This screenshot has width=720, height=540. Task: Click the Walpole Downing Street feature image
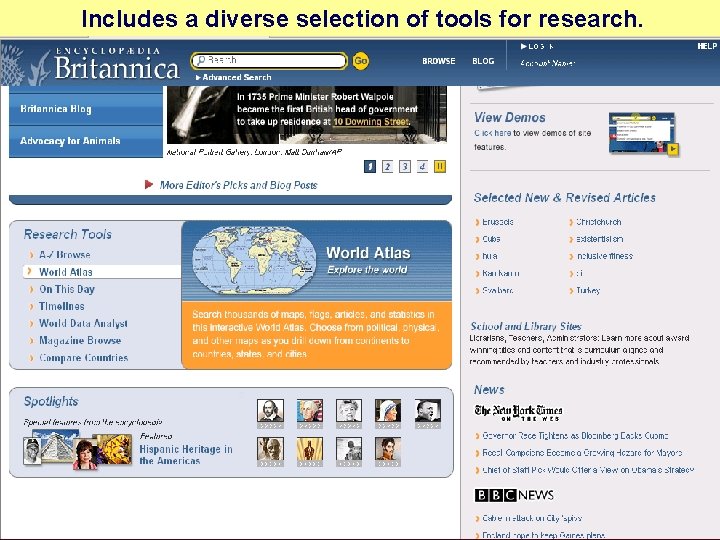307,115
